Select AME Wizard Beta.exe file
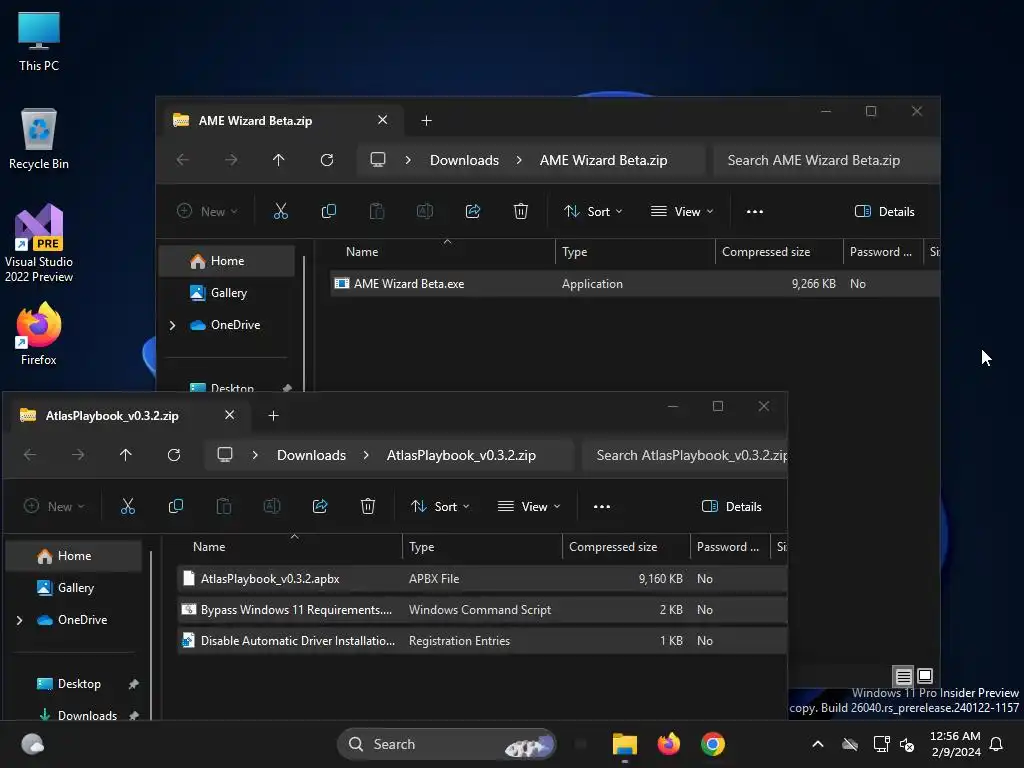The image size is (1024, 768). [635, 283]
